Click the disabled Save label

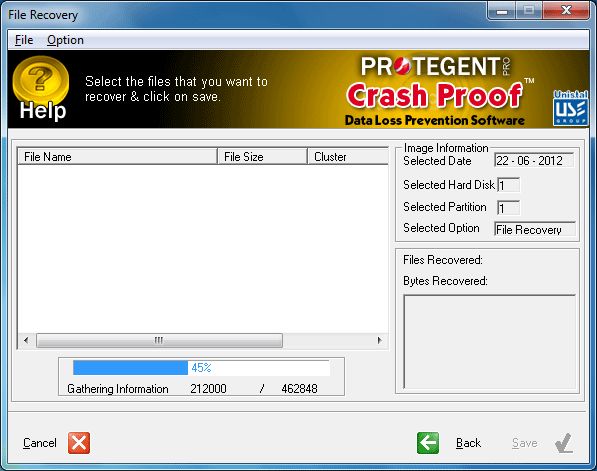click(x=525, y=443)
